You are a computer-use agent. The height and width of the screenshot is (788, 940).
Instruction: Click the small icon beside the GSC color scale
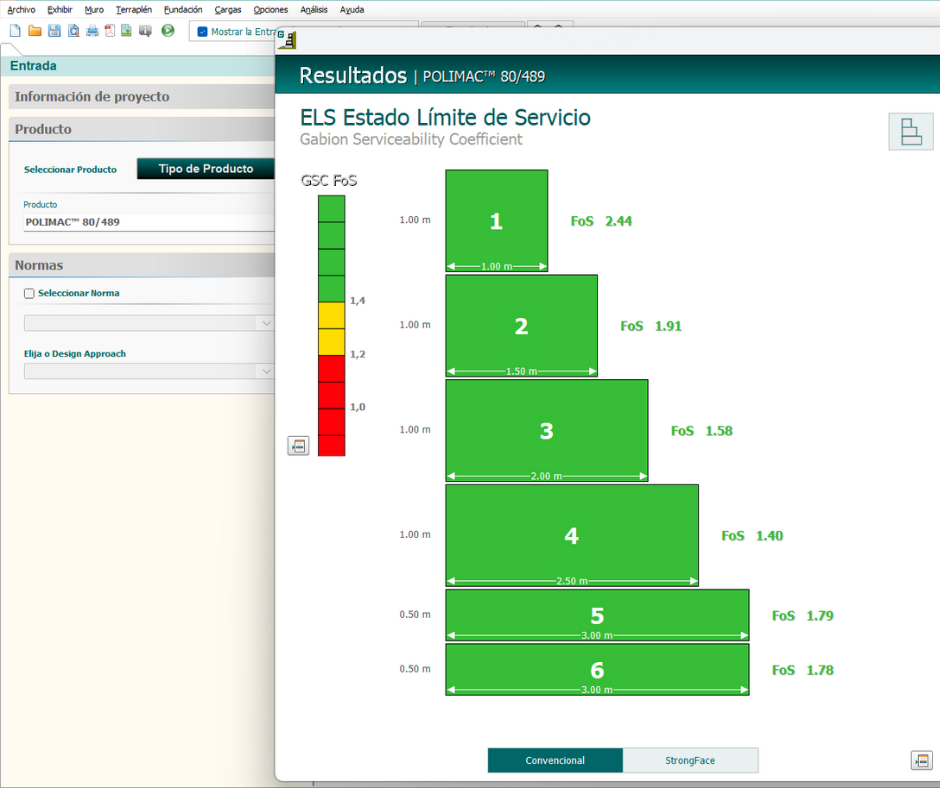298,446
